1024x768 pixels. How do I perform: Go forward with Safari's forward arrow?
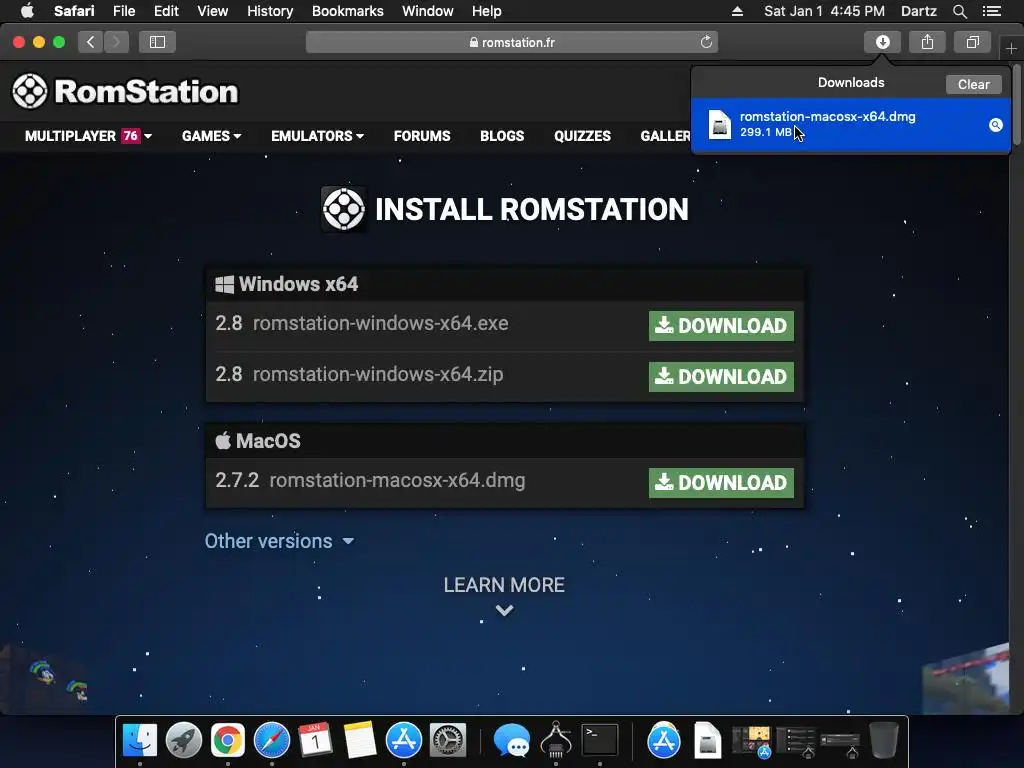[116, 42]
